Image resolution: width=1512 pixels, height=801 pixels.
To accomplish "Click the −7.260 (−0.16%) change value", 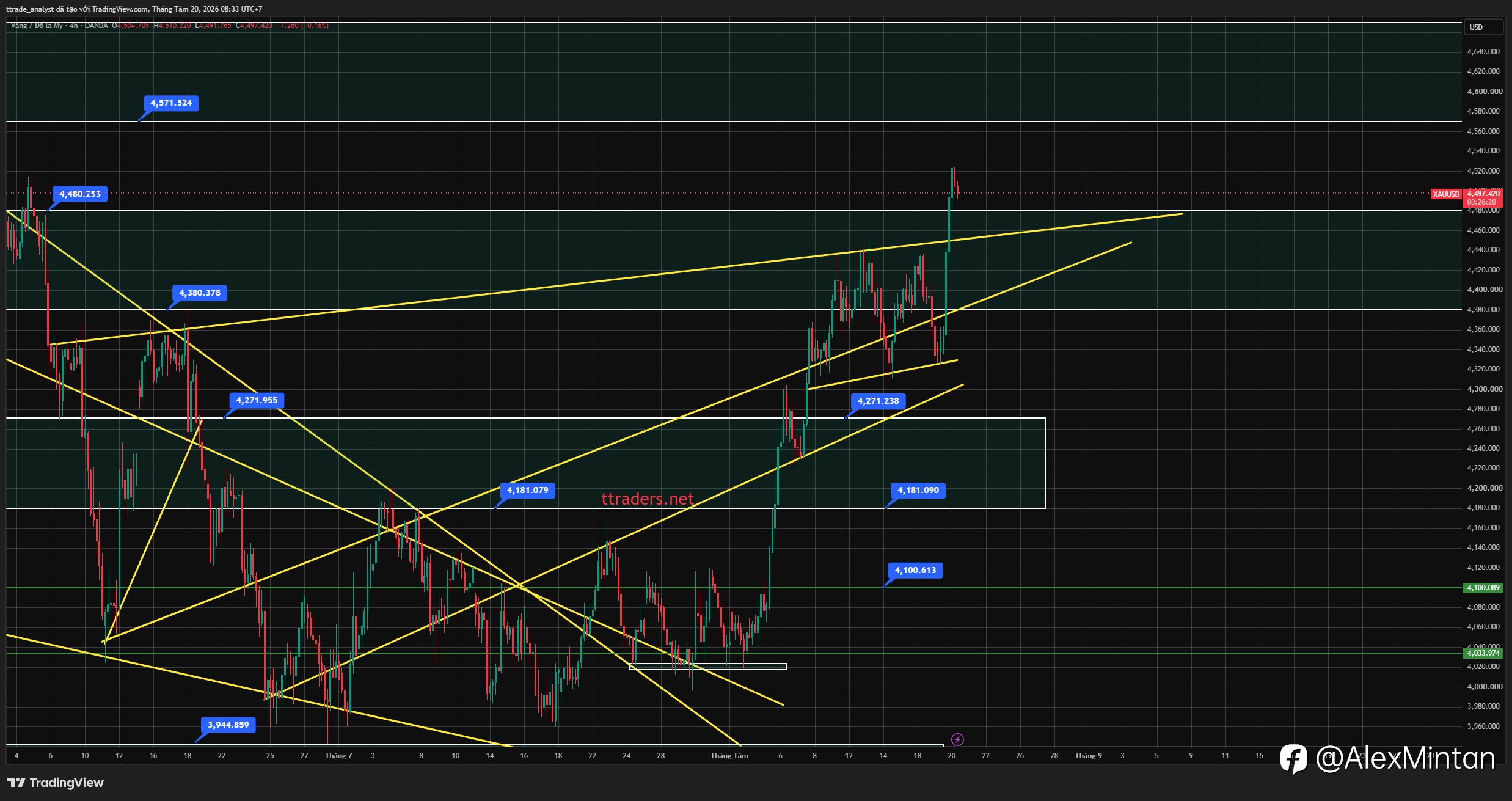I will pos(303,26).
